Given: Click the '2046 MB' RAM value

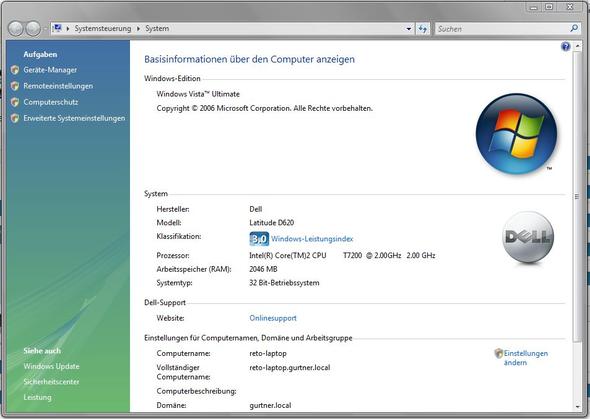Looking at the screenshot, I should coord(263,269).
